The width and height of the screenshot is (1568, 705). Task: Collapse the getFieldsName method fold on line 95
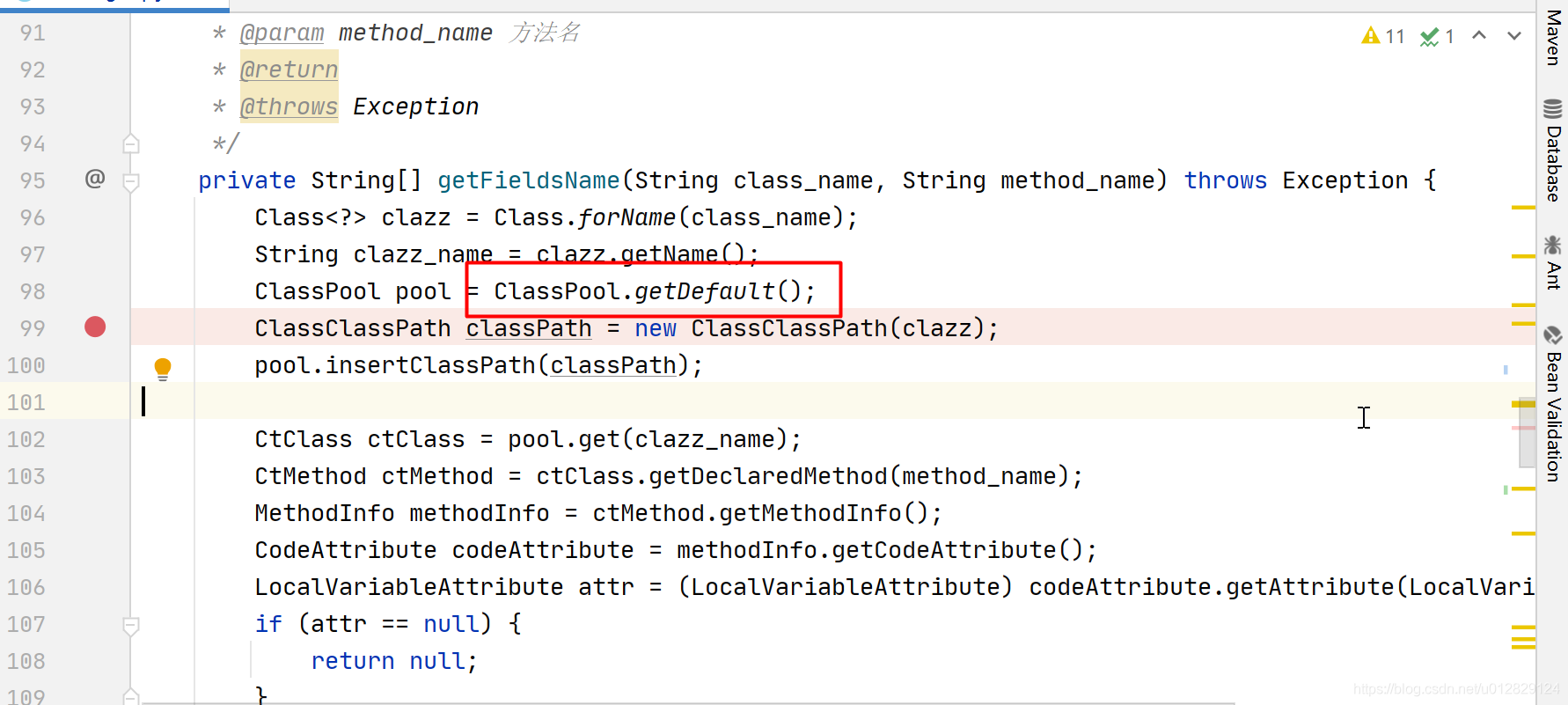click(x=131, y=182)
